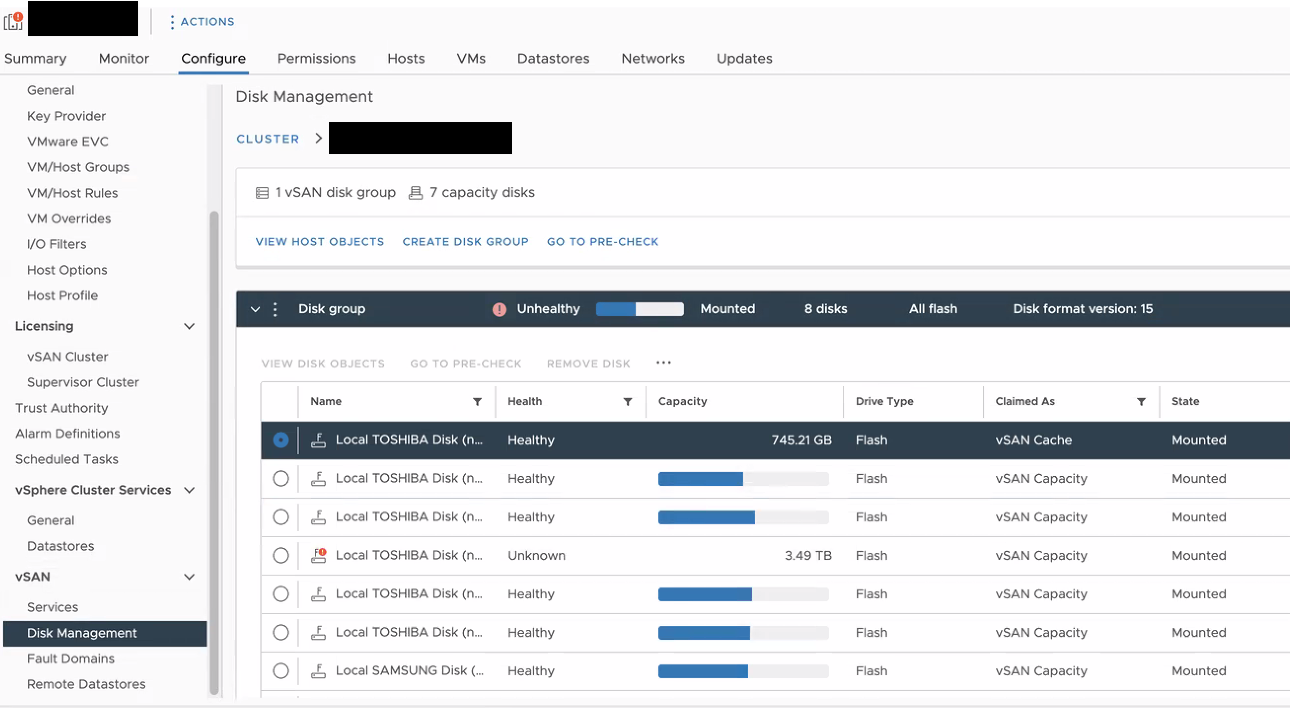
Task: Collapse the Disk group row chevron
Action: [x=255, y=309]
